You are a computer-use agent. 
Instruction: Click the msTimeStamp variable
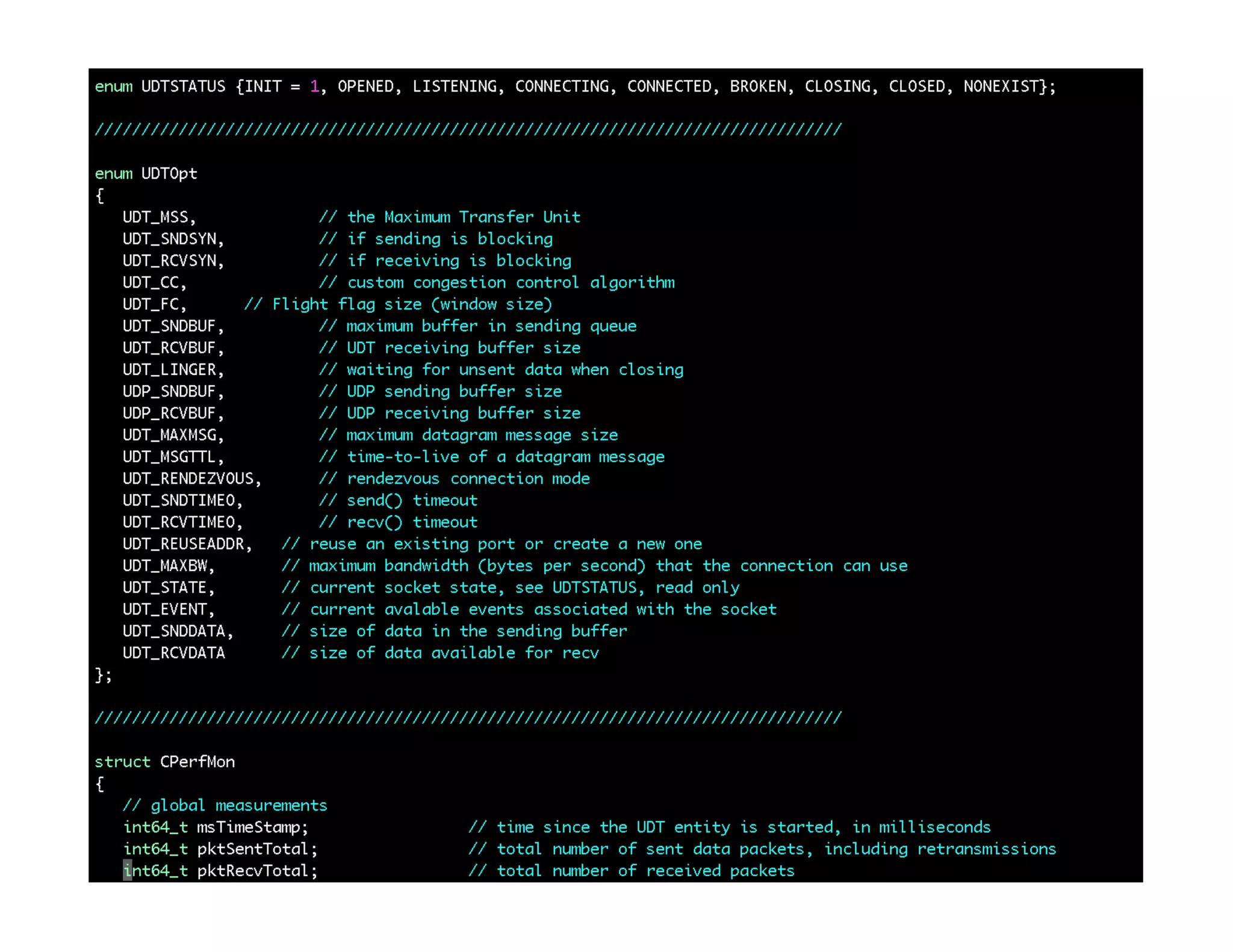pyautogui.click(x=248, y=827)
